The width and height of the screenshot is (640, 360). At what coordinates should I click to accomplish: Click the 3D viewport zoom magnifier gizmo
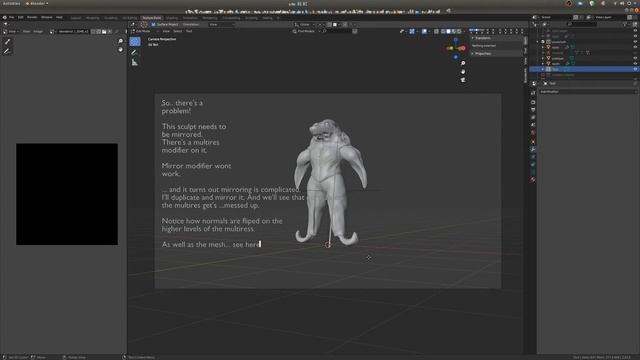point(463,63)
